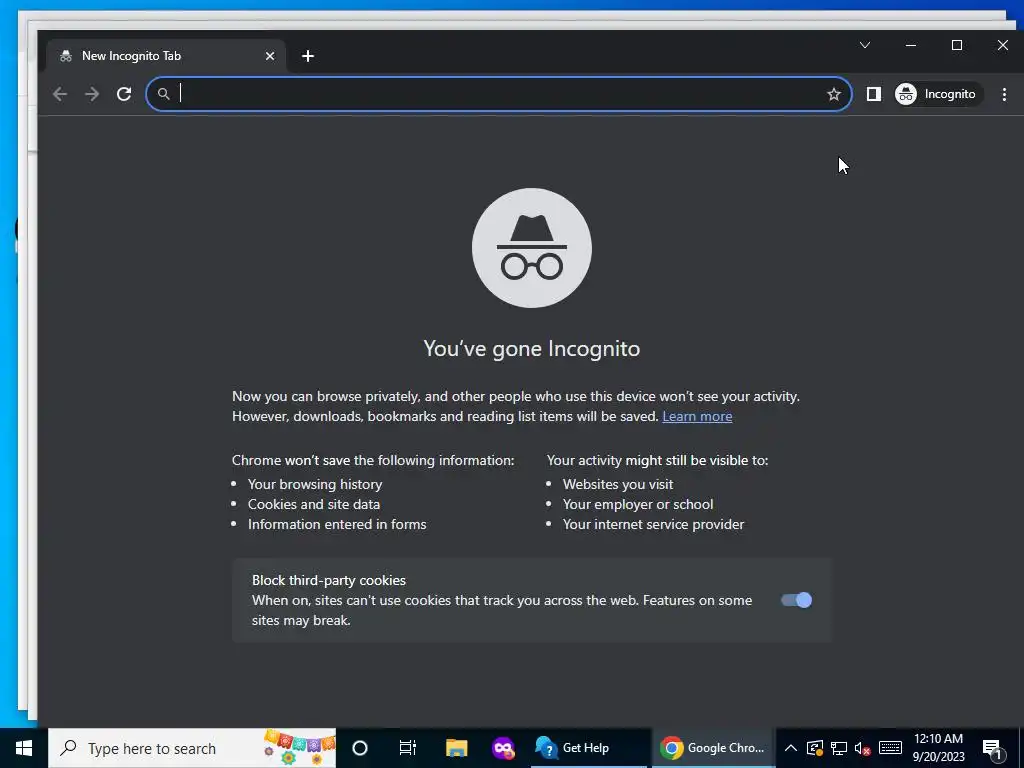
Task: Switch to Get Help on the taskbar
Action: [x=590, y=748]
